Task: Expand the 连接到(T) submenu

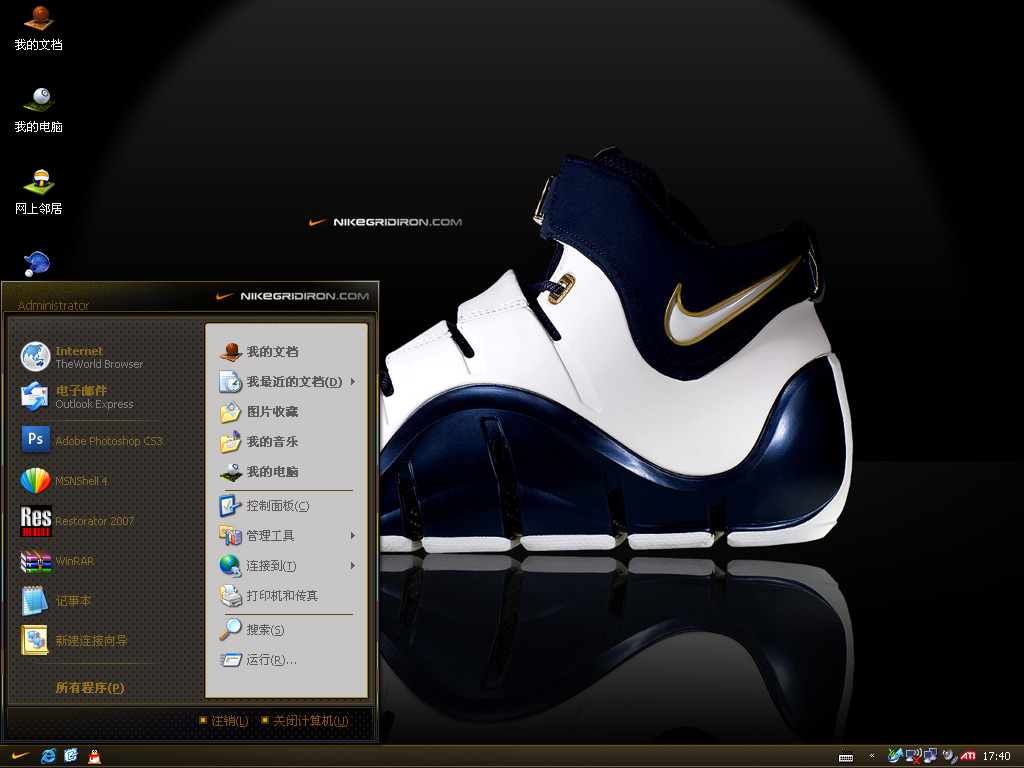Action: tap(287, 566)
